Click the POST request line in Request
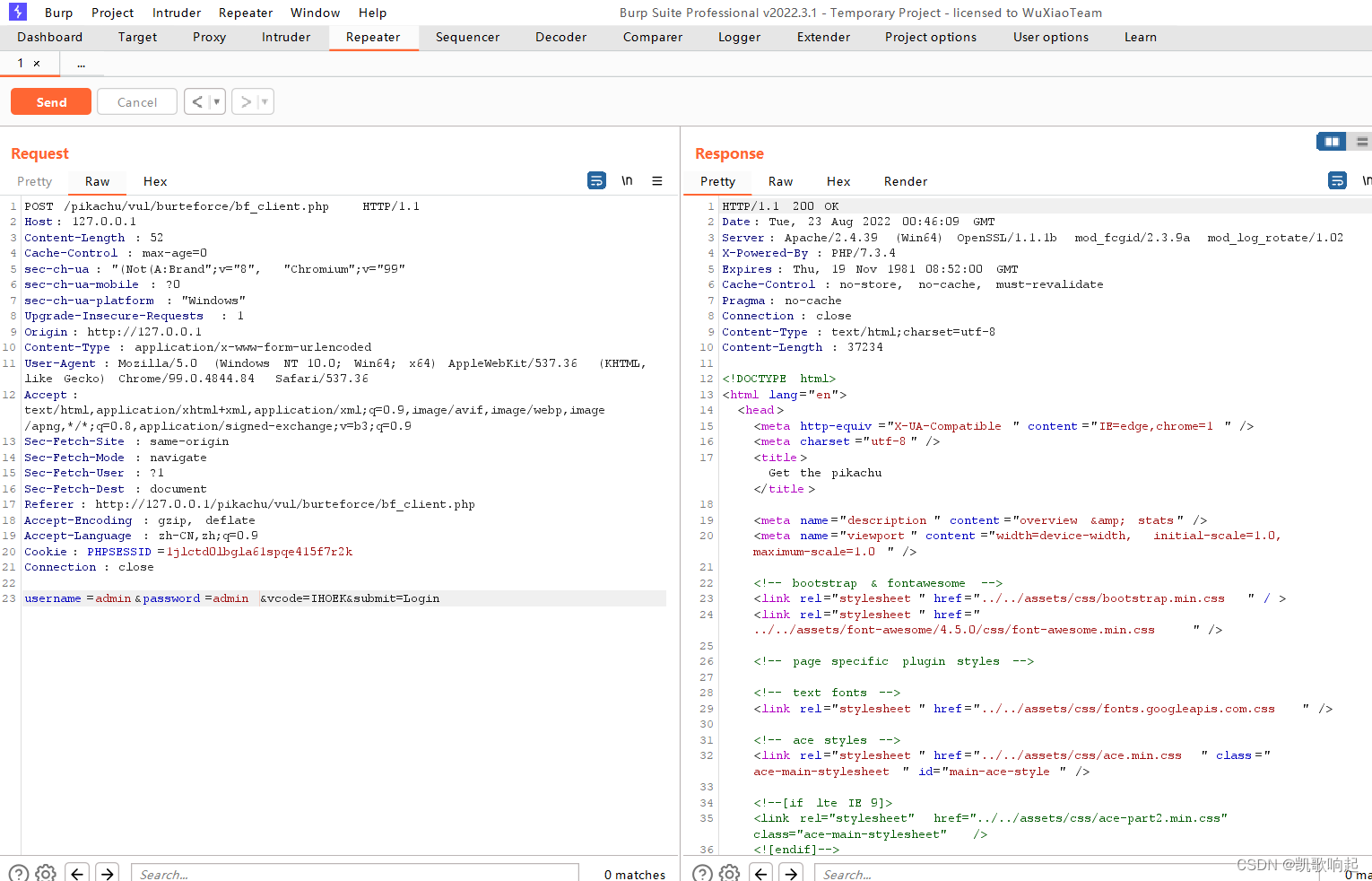Image resolution: width=1372 pixels, height=881 pixels. pos(221,206)
